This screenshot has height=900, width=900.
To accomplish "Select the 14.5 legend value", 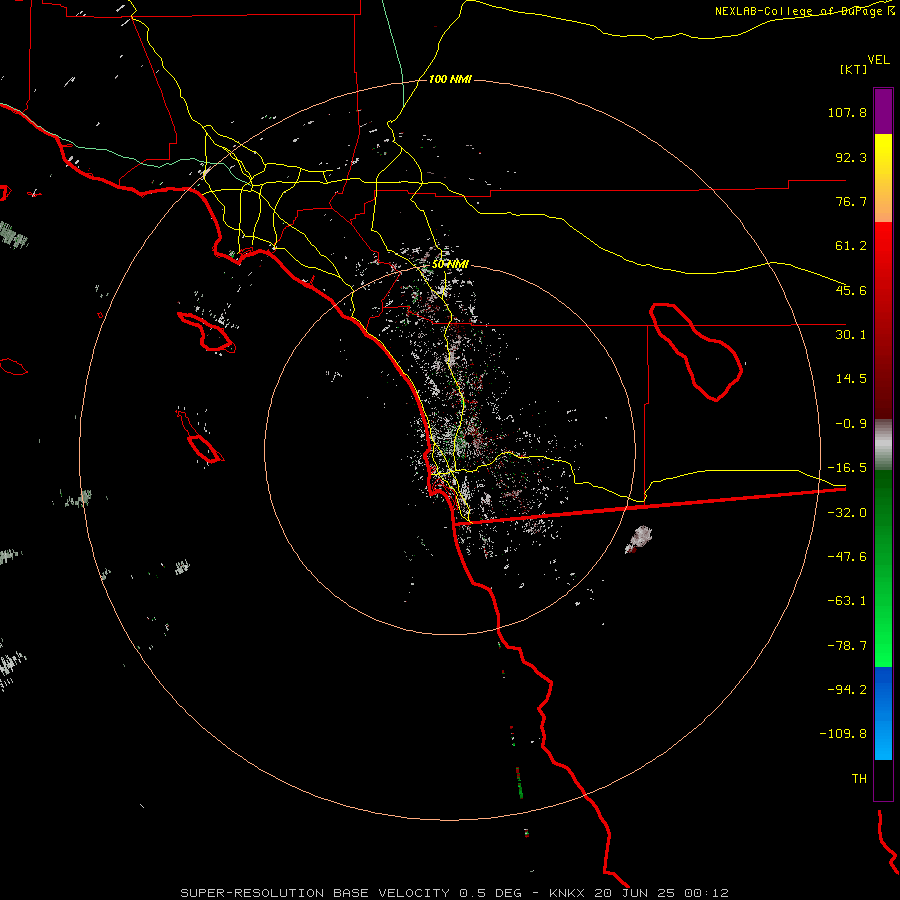I will pyautogui.click(x=851, y=379).
